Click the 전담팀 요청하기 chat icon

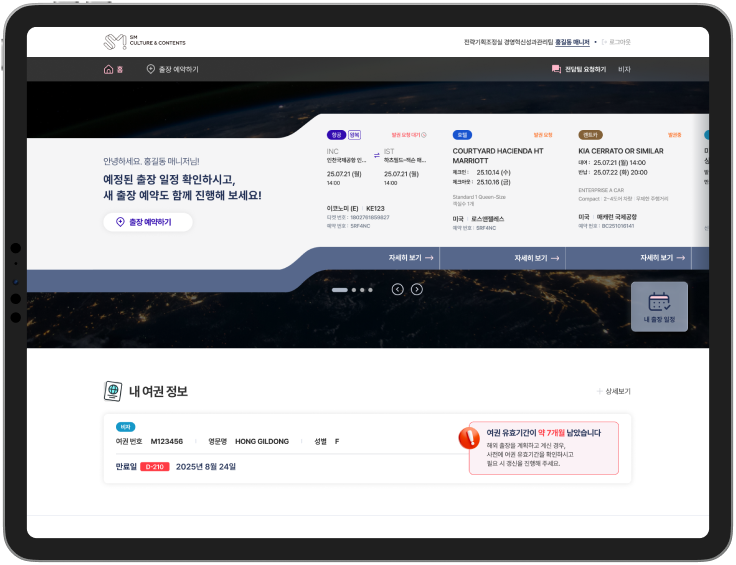pyautogui.click(x=556, y=70)
